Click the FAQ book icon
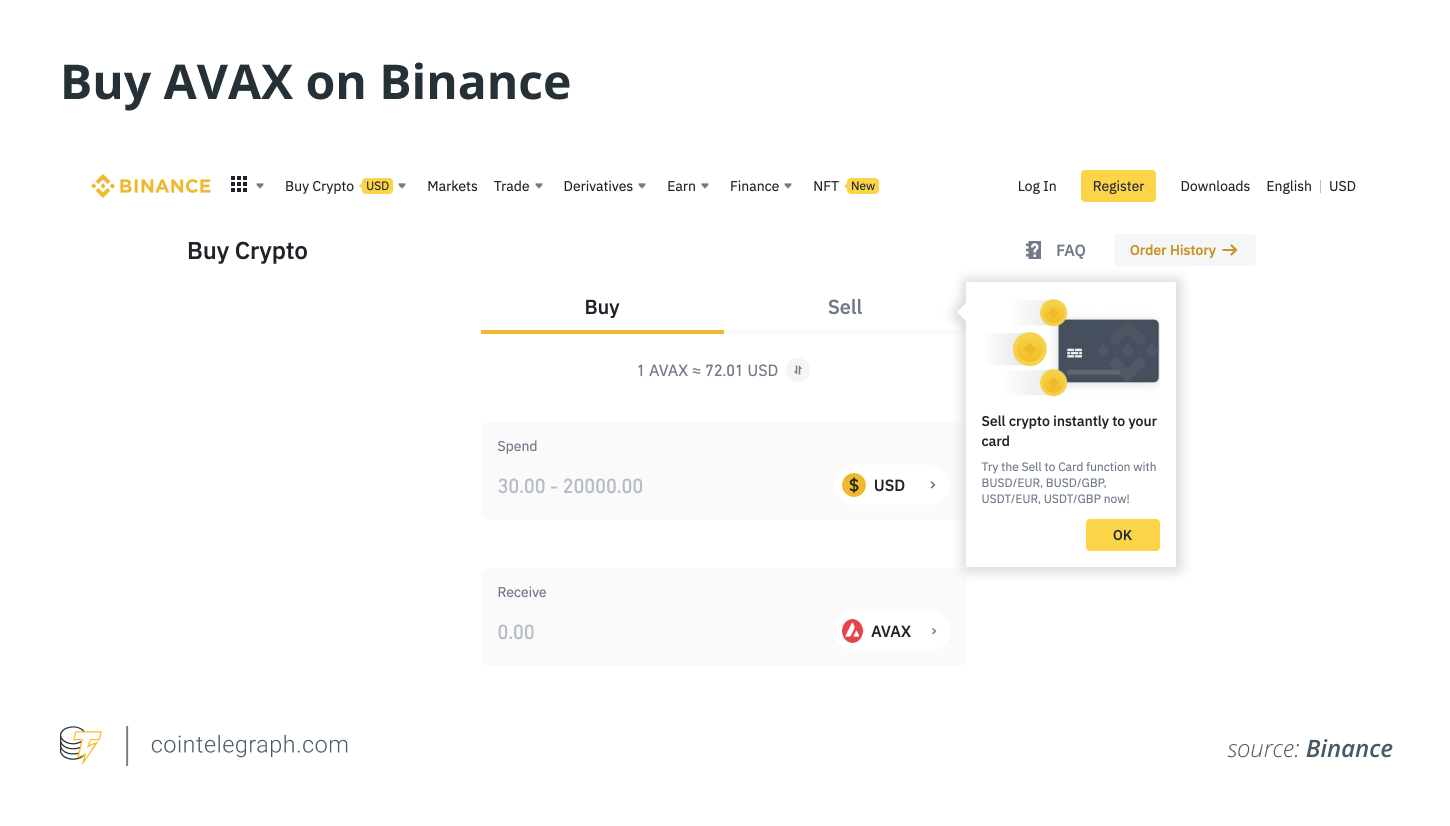This screenshot has height=826, width=1450. point(1034,250)
